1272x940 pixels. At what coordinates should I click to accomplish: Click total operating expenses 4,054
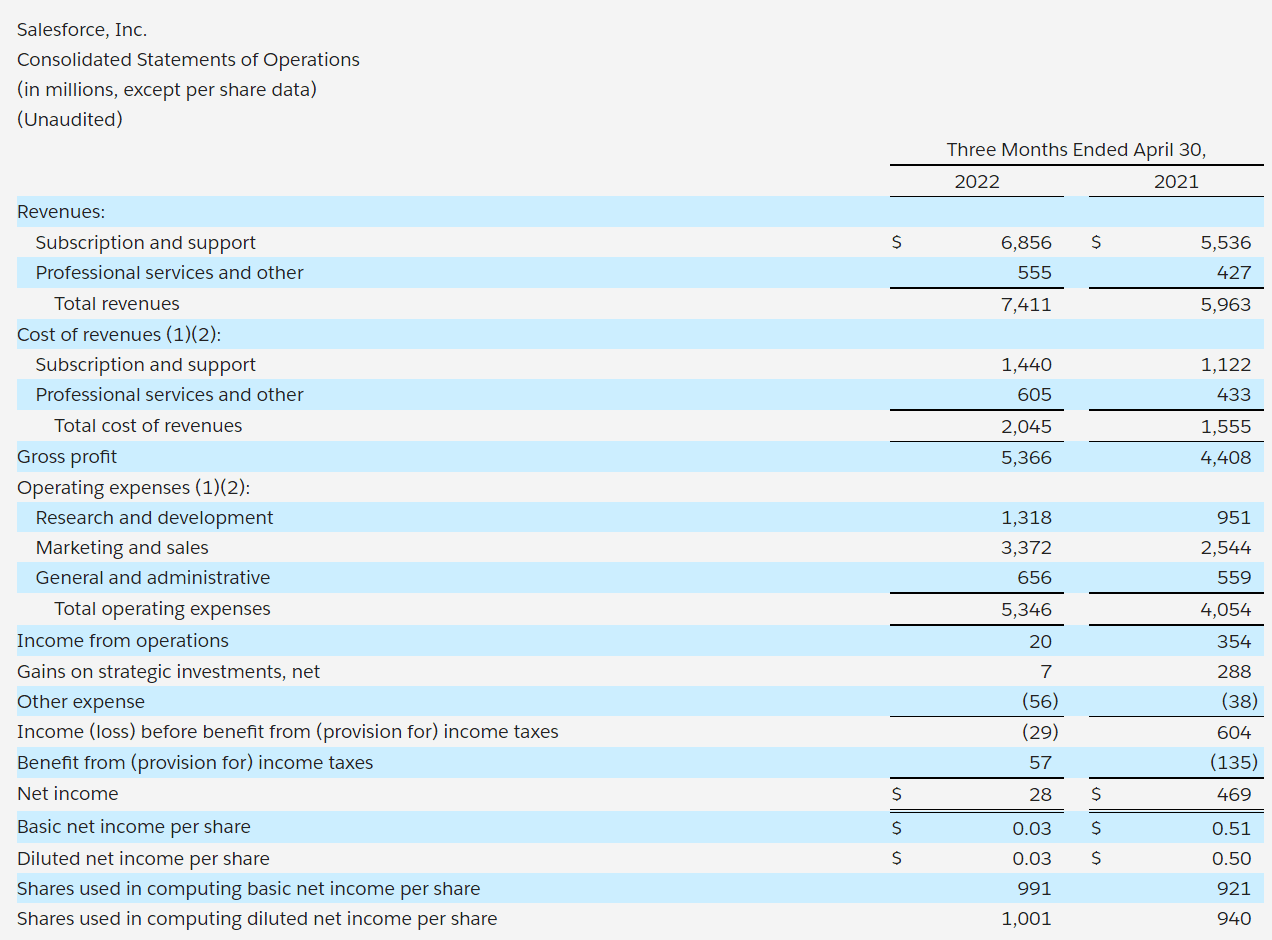click(1226, 610)
